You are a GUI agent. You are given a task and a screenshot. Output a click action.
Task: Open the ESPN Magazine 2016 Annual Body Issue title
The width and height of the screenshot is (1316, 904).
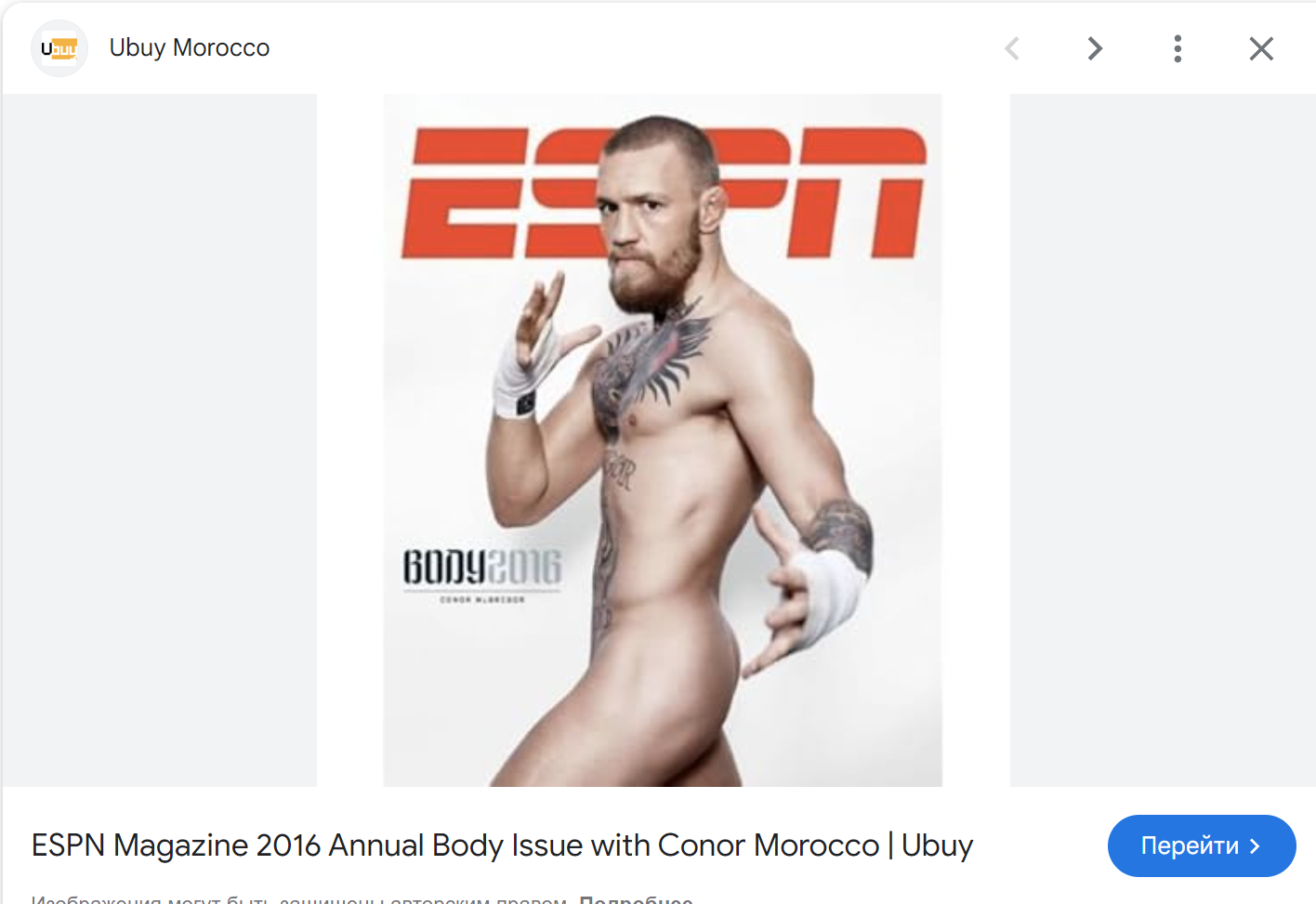click(502, 845)
